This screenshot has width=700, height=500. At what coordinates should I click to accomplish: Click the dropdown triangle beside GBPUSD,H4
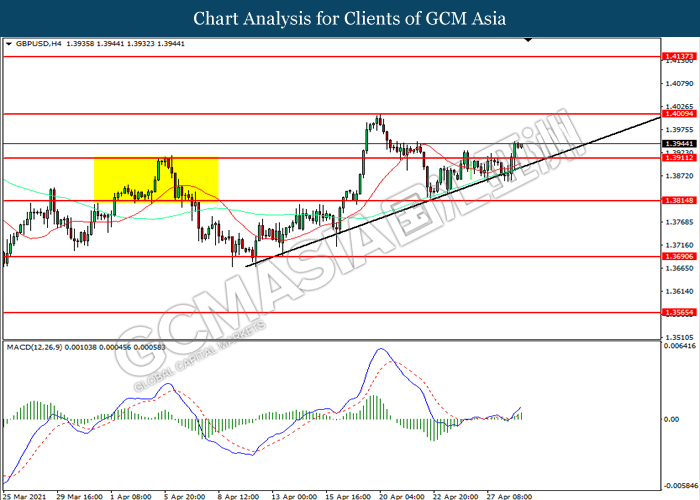pos(9,44)
